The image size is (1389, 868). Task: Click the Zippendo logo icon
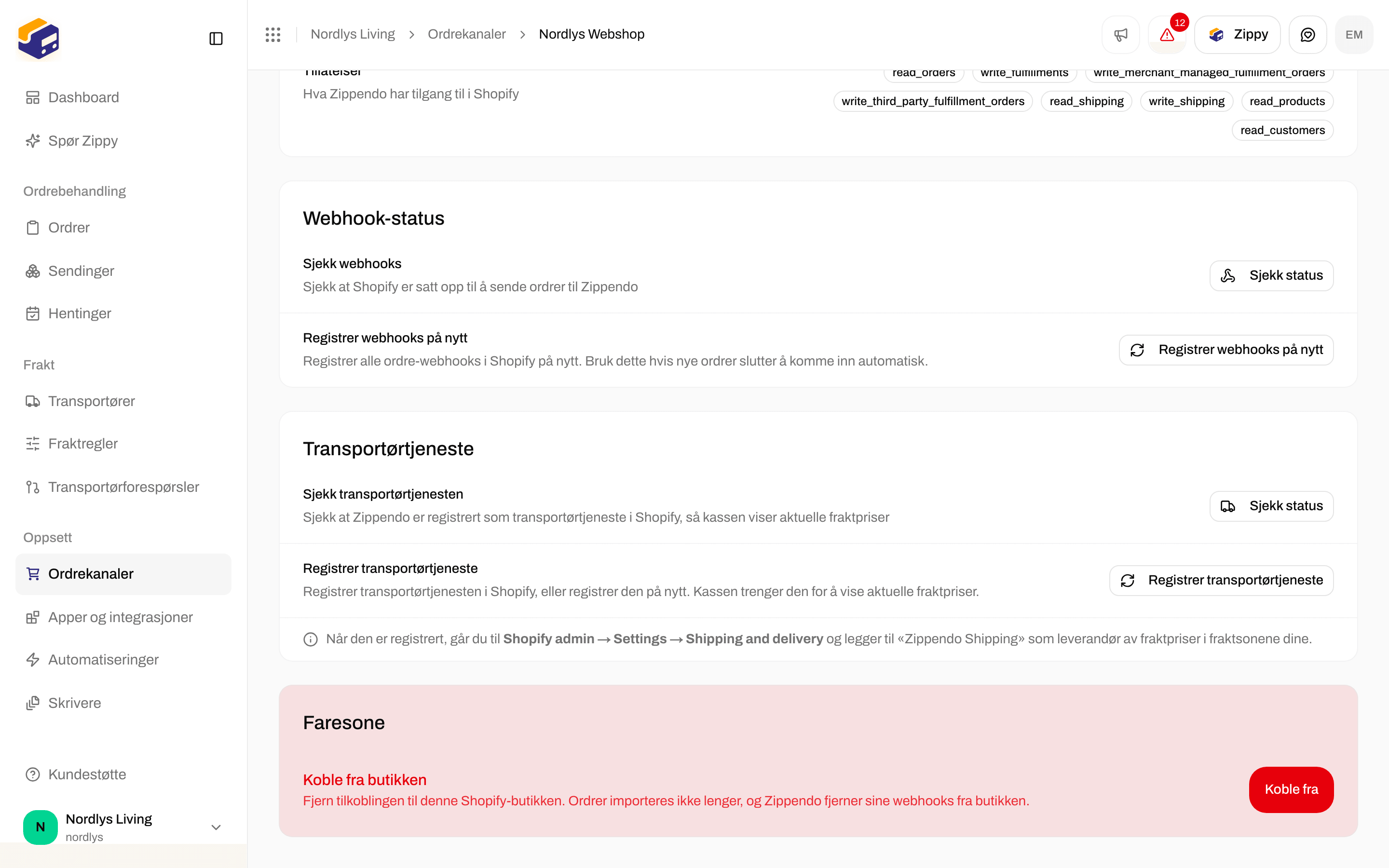39,38
